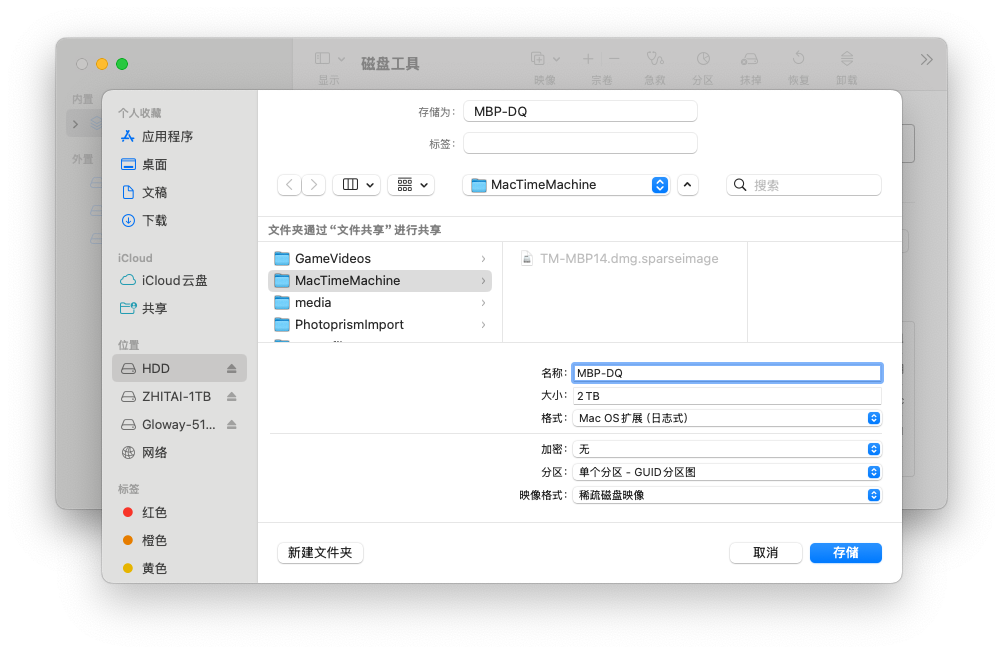The height and width of the screenshot is (657, 1003).
Task: Click the 新建文件夹 button
Action: [320, 552]
